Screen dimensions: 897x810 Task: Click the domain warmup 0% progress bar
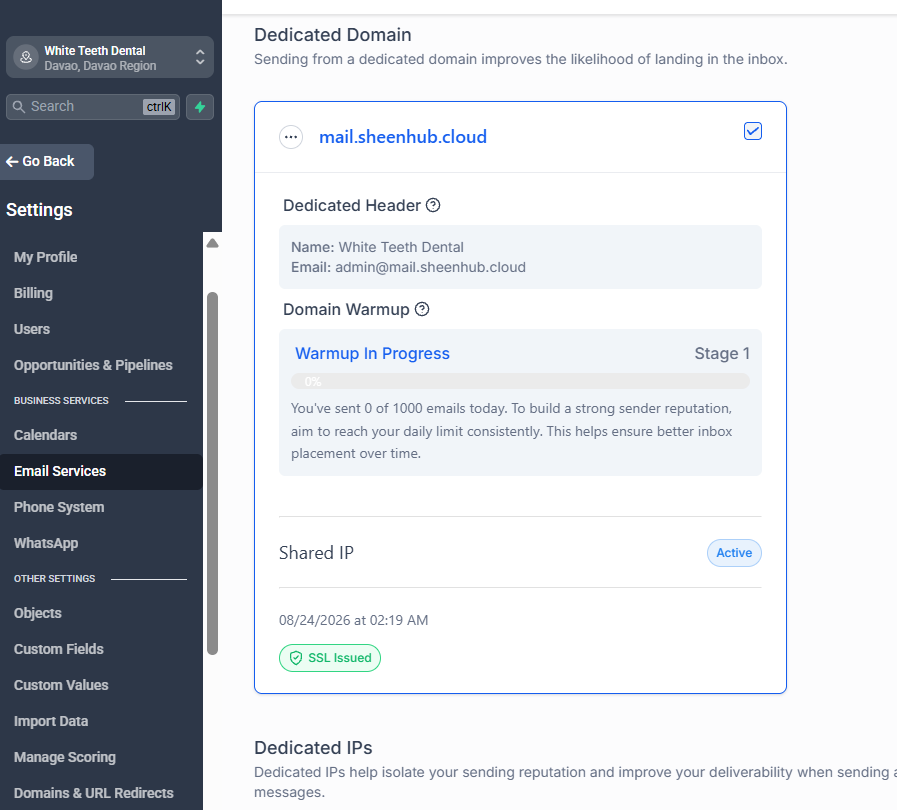pyautogui.click(x=520, y=381)
